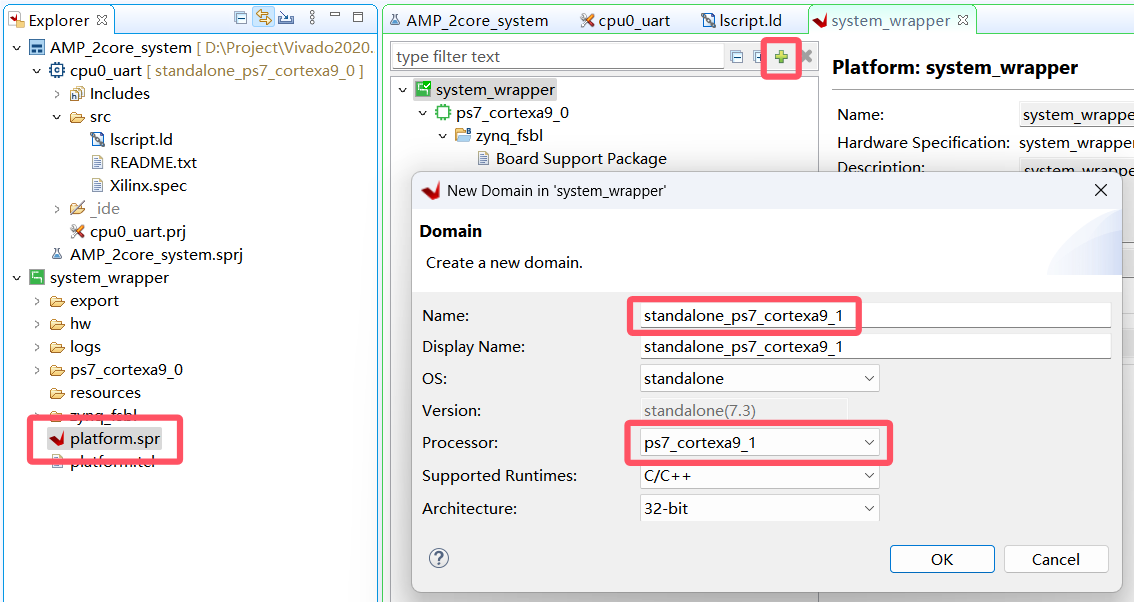
Task: Click the export folder icon
Action: pyautogui.click(x=57, y=301)
